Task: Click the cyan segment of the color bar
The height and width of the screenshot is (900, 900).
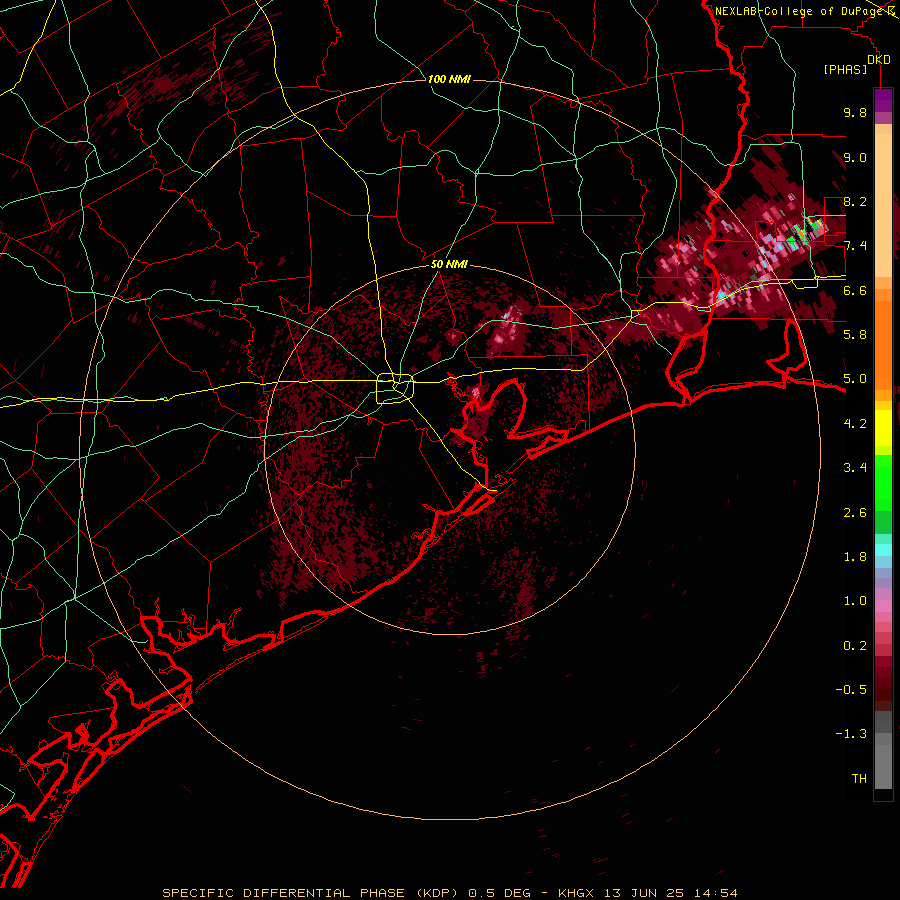Action: (x=883, y=550)
